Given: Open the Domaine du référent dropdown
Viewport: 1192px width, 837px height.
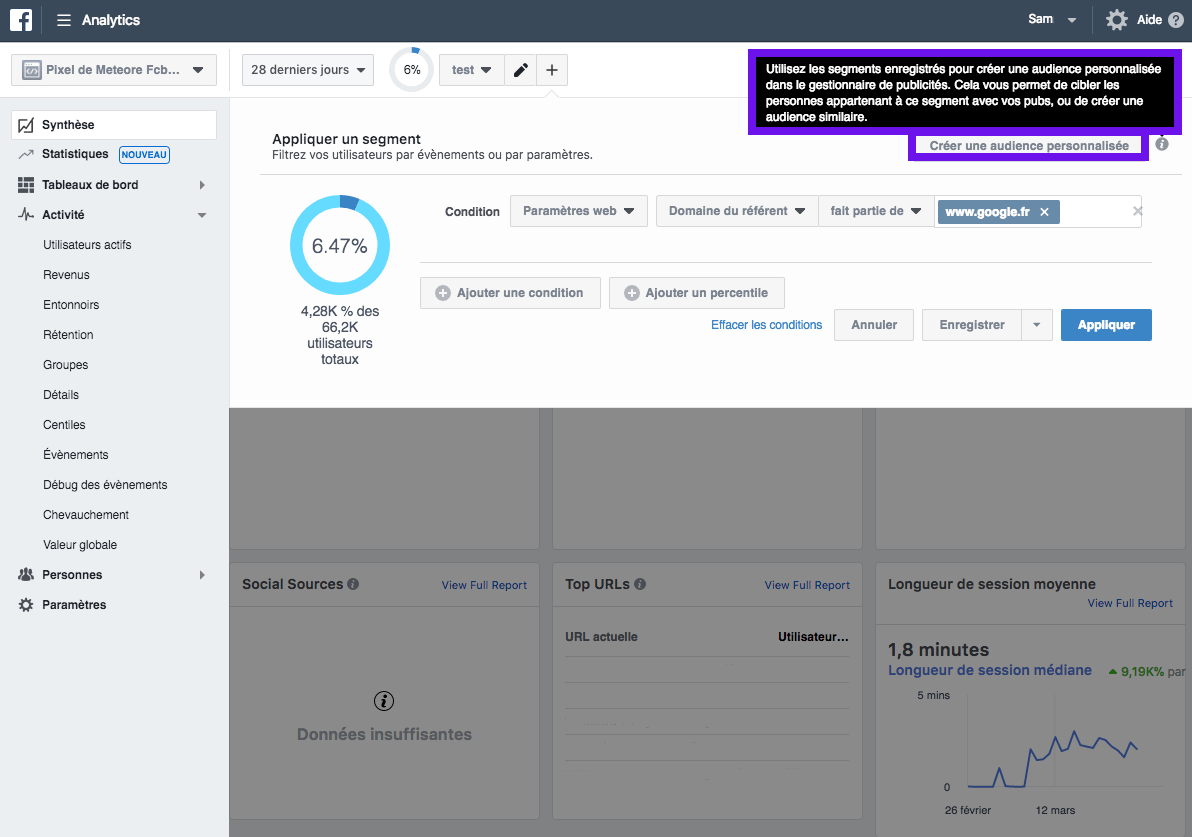Looking at the screenshot, I should [737, 211].
